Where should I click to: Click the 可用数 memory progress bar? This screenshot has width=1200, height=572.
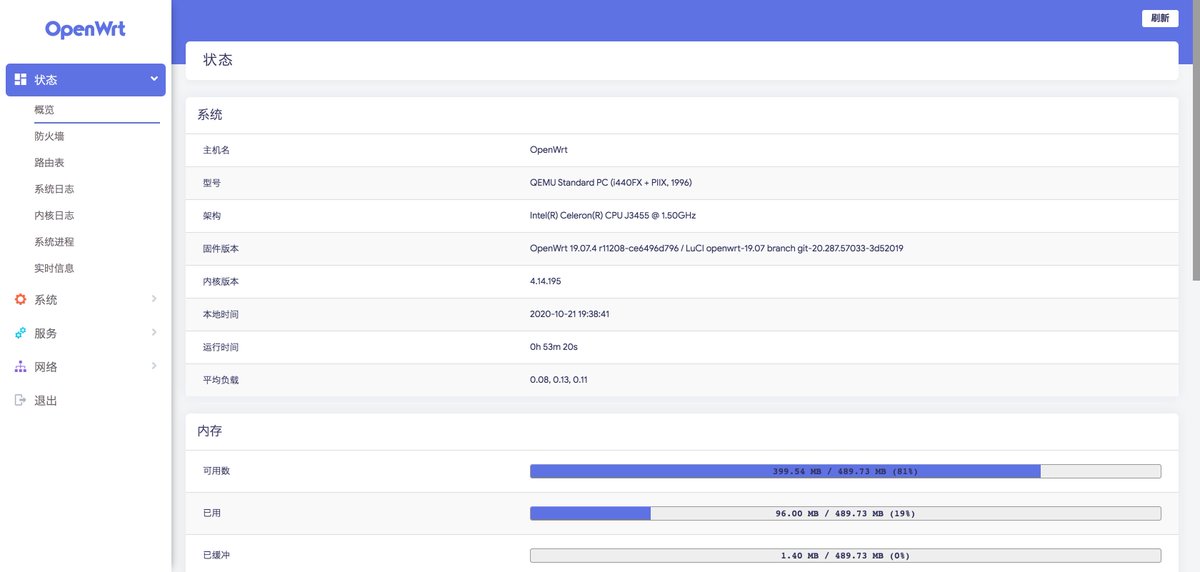pyautogui.click(x=845, y=471)
